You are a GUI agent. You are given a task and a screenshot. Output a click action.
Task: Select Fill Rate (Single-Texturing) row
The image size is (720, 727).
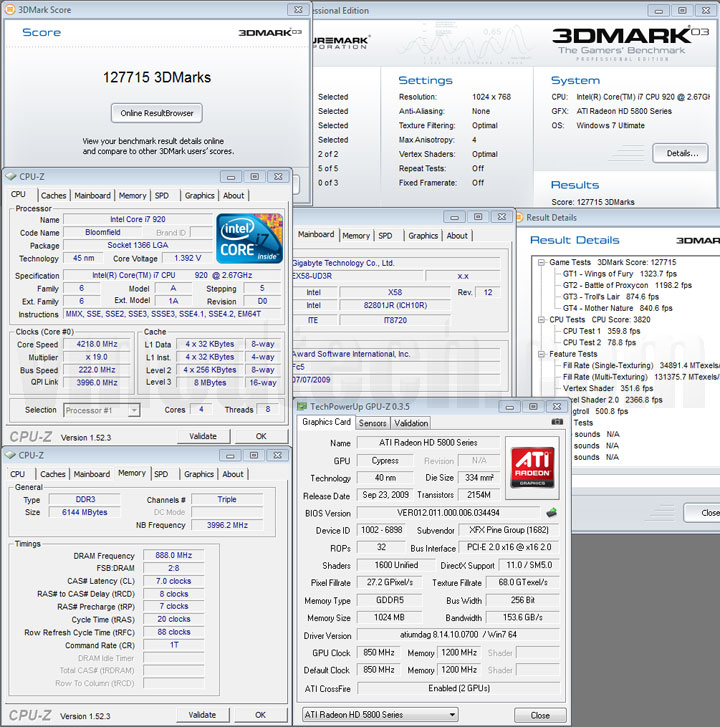pos(641,365)
